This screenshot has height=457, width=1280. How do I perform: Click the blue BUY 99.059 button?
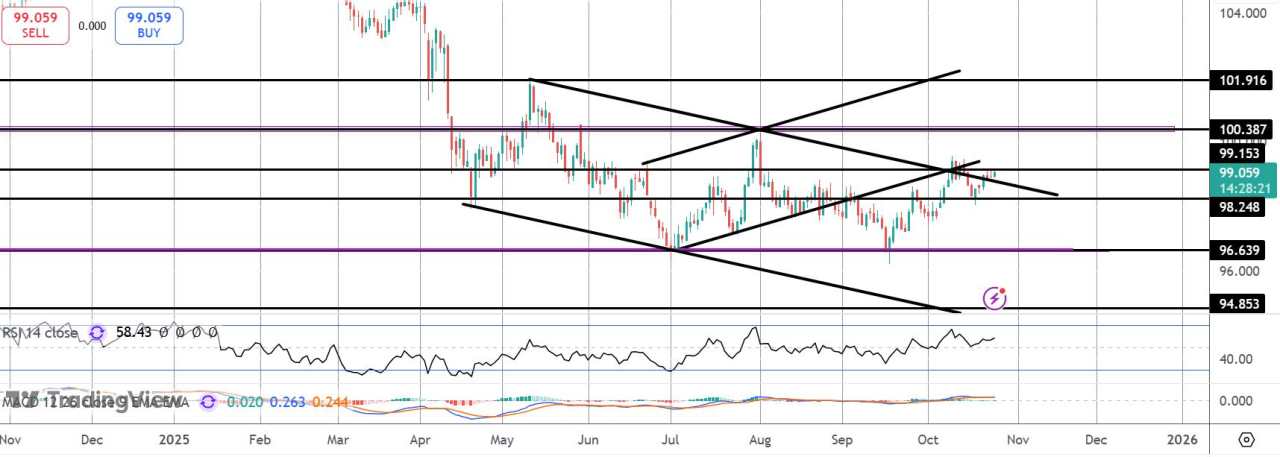[149, 24]
